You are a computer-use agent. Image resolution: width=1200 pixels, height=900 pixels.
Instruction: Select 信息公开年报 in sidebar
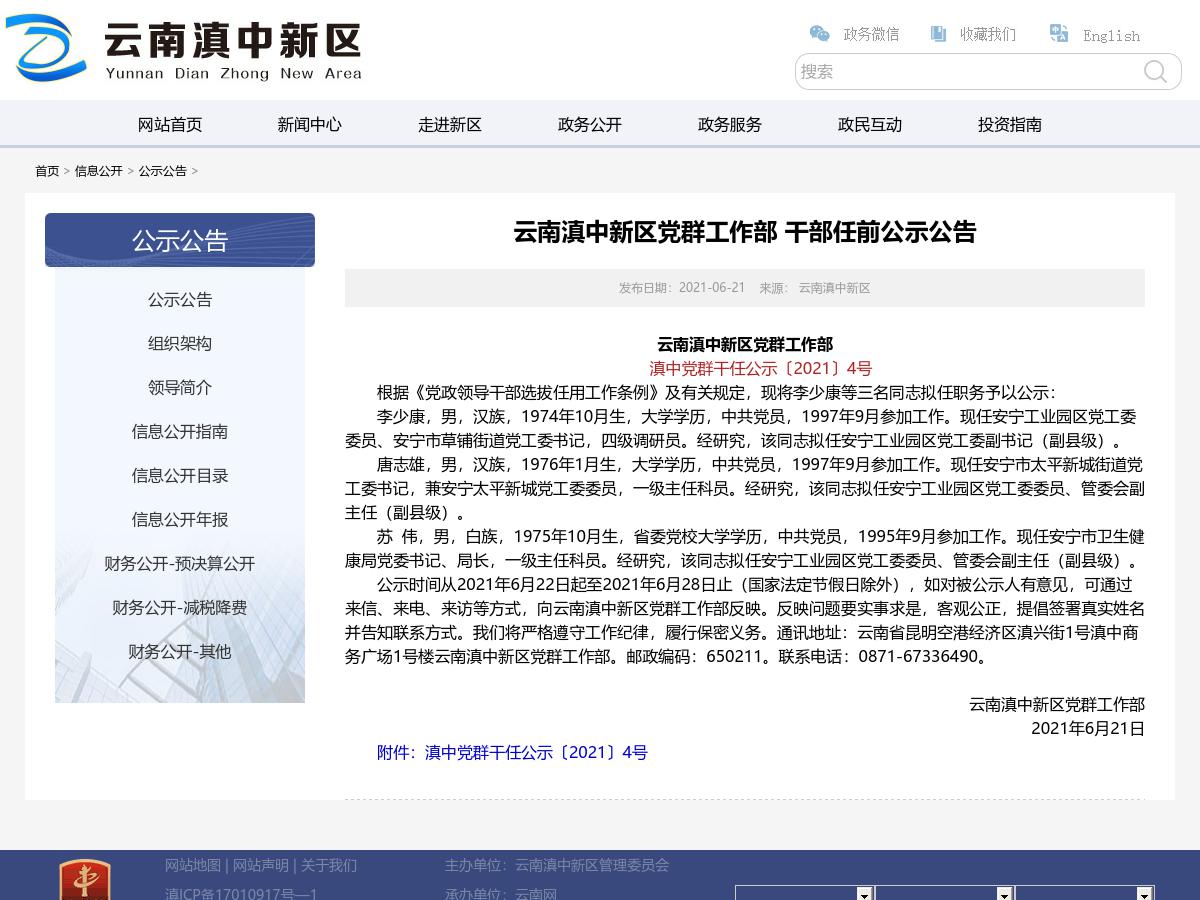click(x=180, y=520)
